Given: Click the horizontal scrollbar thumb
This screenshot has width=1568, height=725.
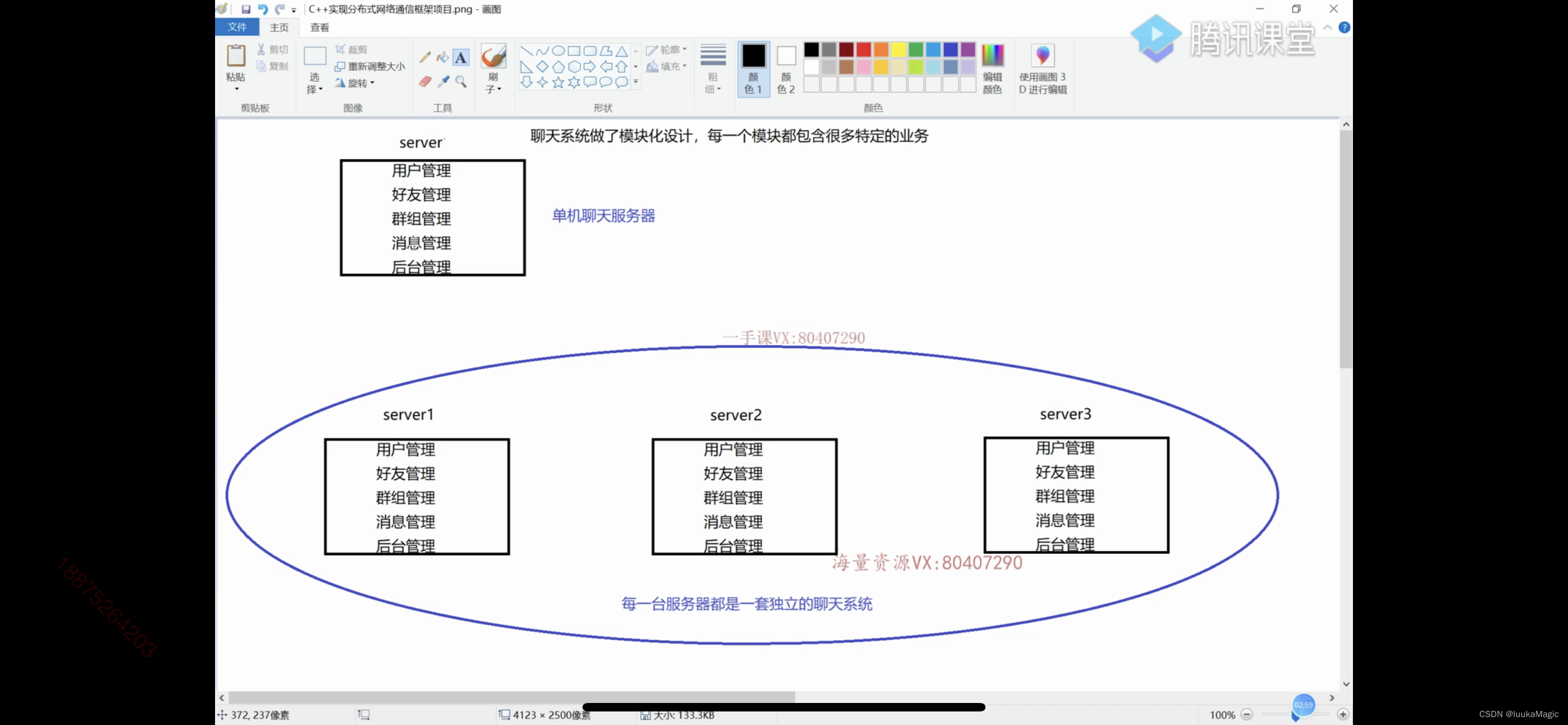Looking at the screenshot, I should click(x=511, y=697).
